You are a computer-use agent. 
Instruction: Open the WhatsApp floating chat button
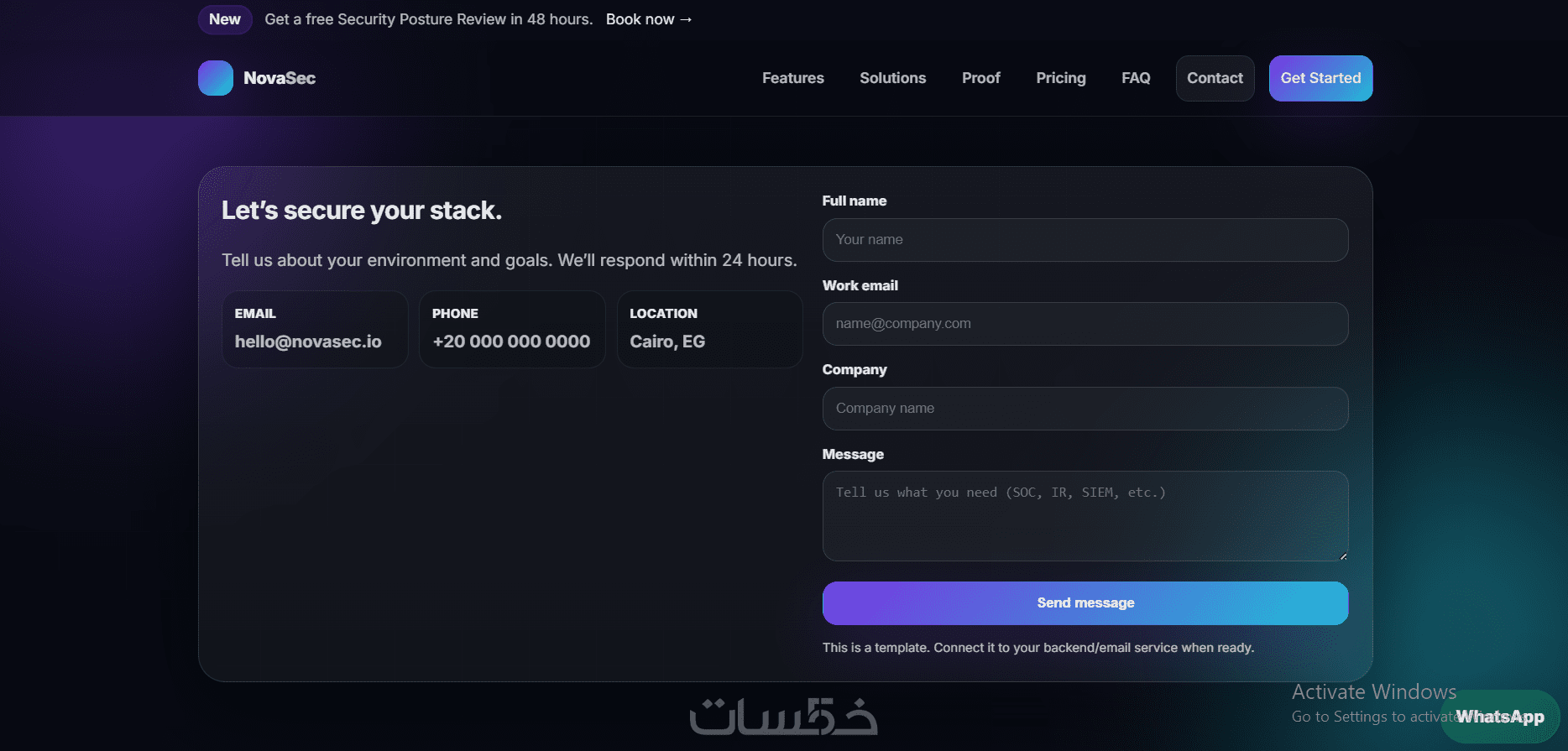coord(1500,717)
